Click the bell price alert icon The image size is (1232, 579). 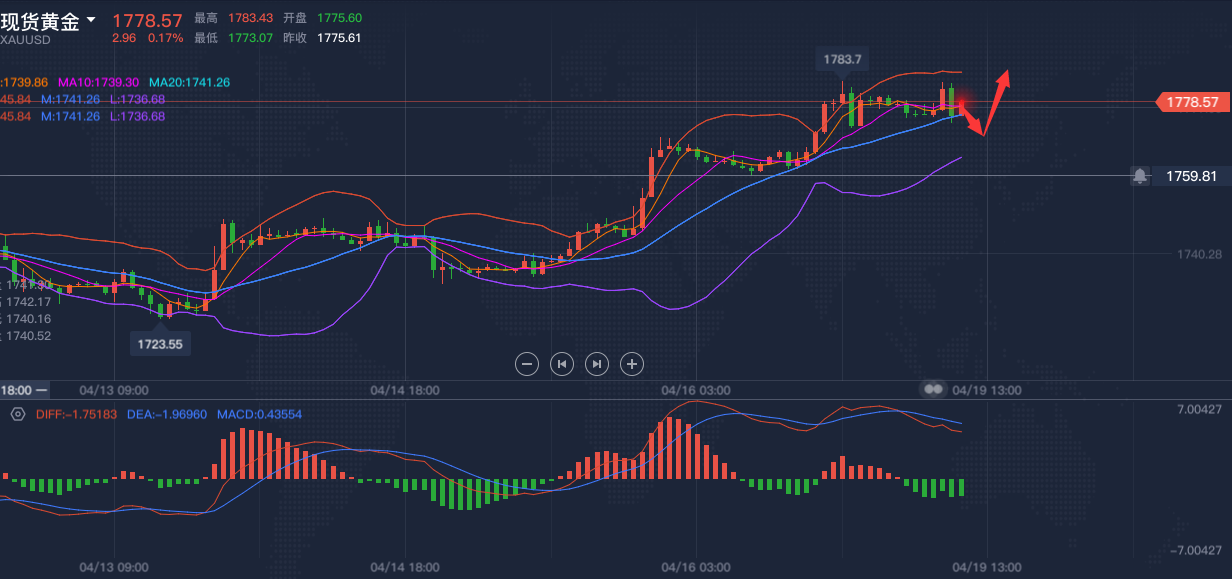1139,176
